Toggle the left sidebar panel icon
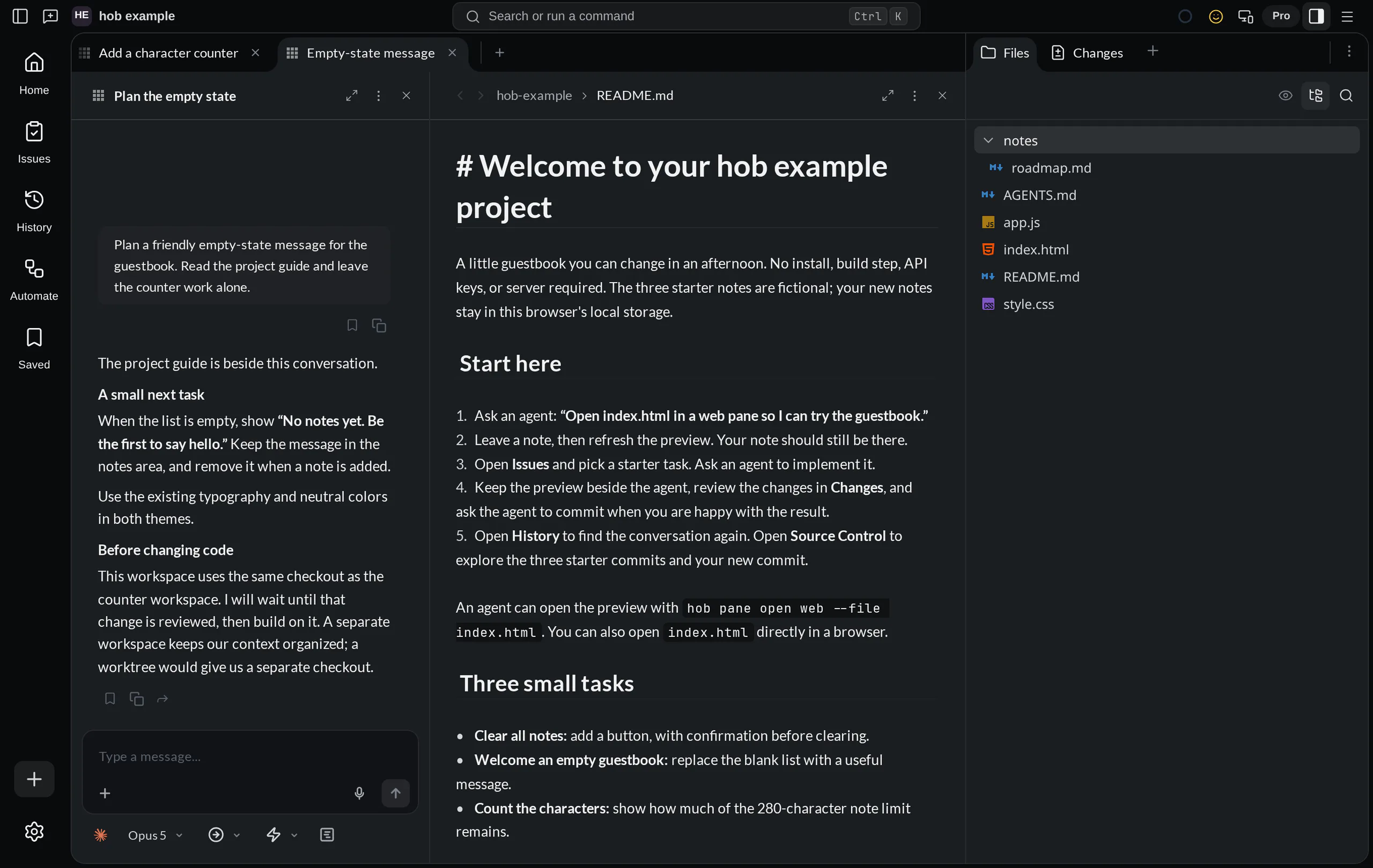This screenshot has height=868, width=1373. (20, 16)
